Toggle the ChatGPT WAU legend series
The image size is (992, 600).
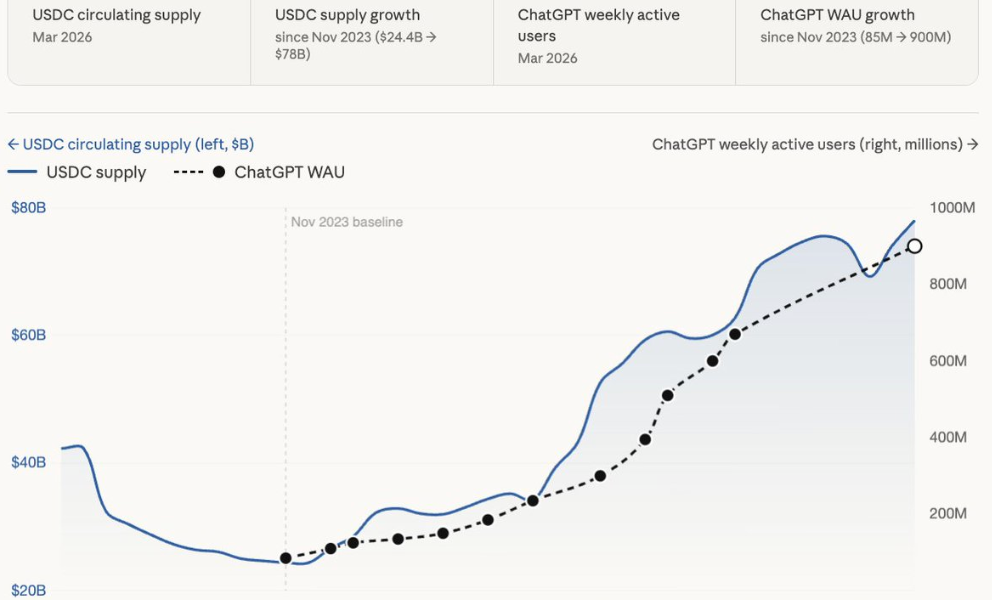click(x=289, y=172)
